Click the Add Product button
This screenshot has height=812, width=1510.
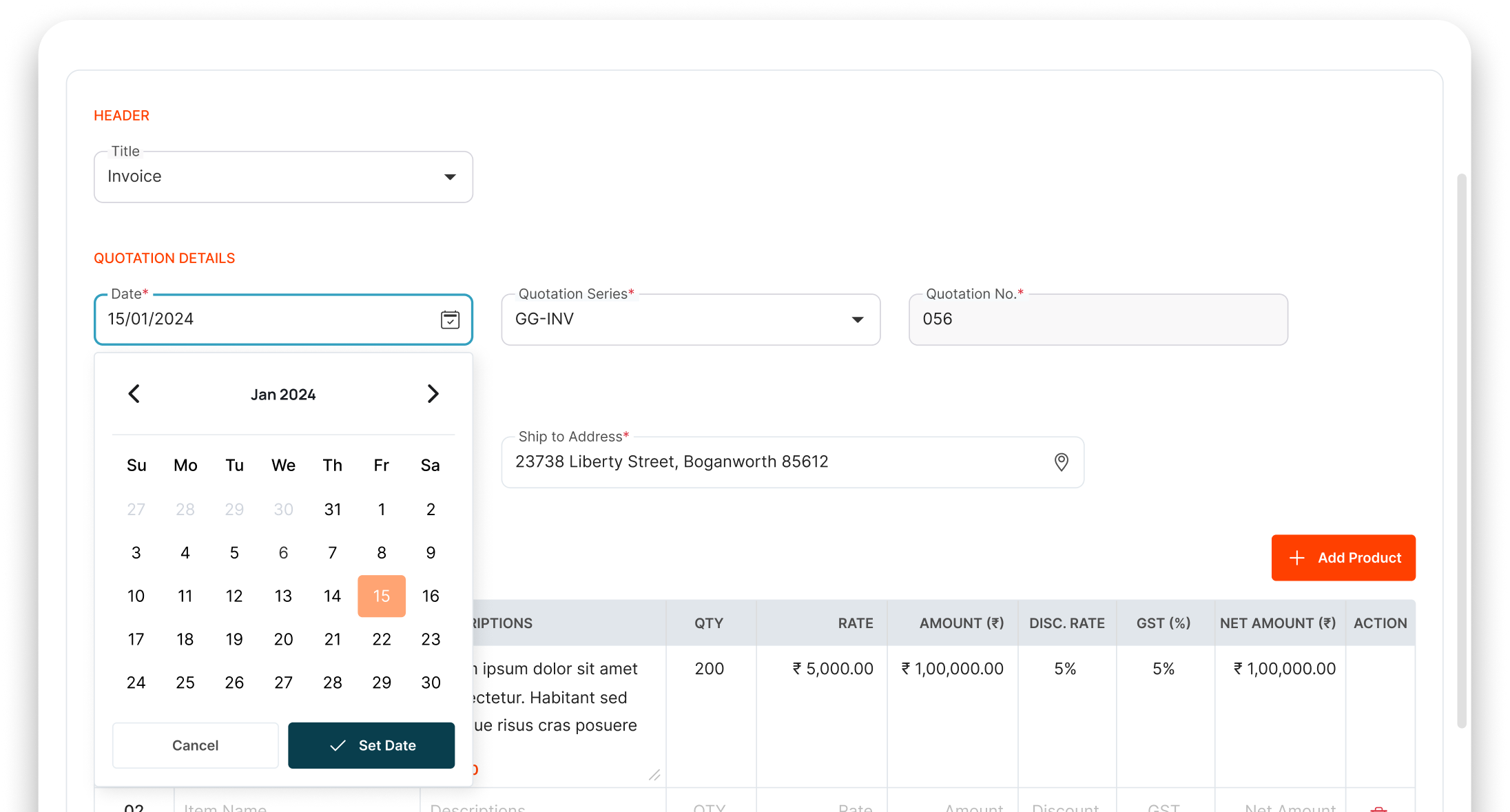tap(1343, 558)
